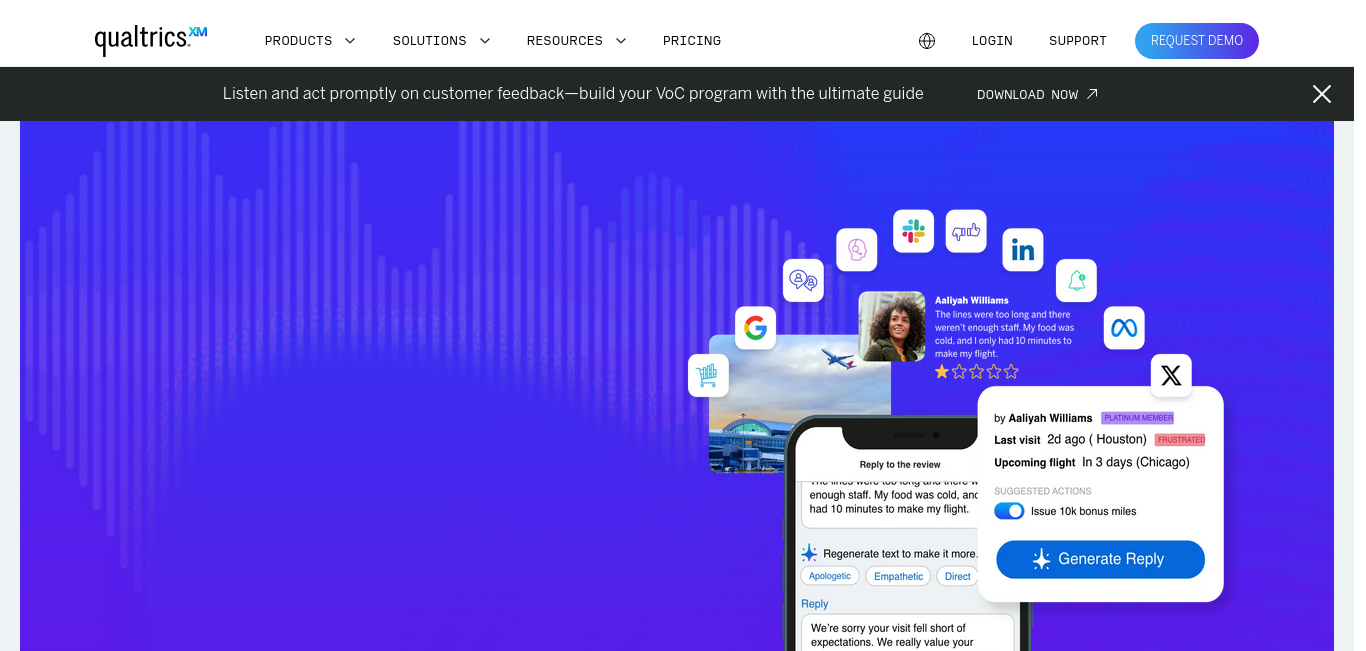
Task: Click the Generate Reply button
Action: click(x=1100, y=559)
